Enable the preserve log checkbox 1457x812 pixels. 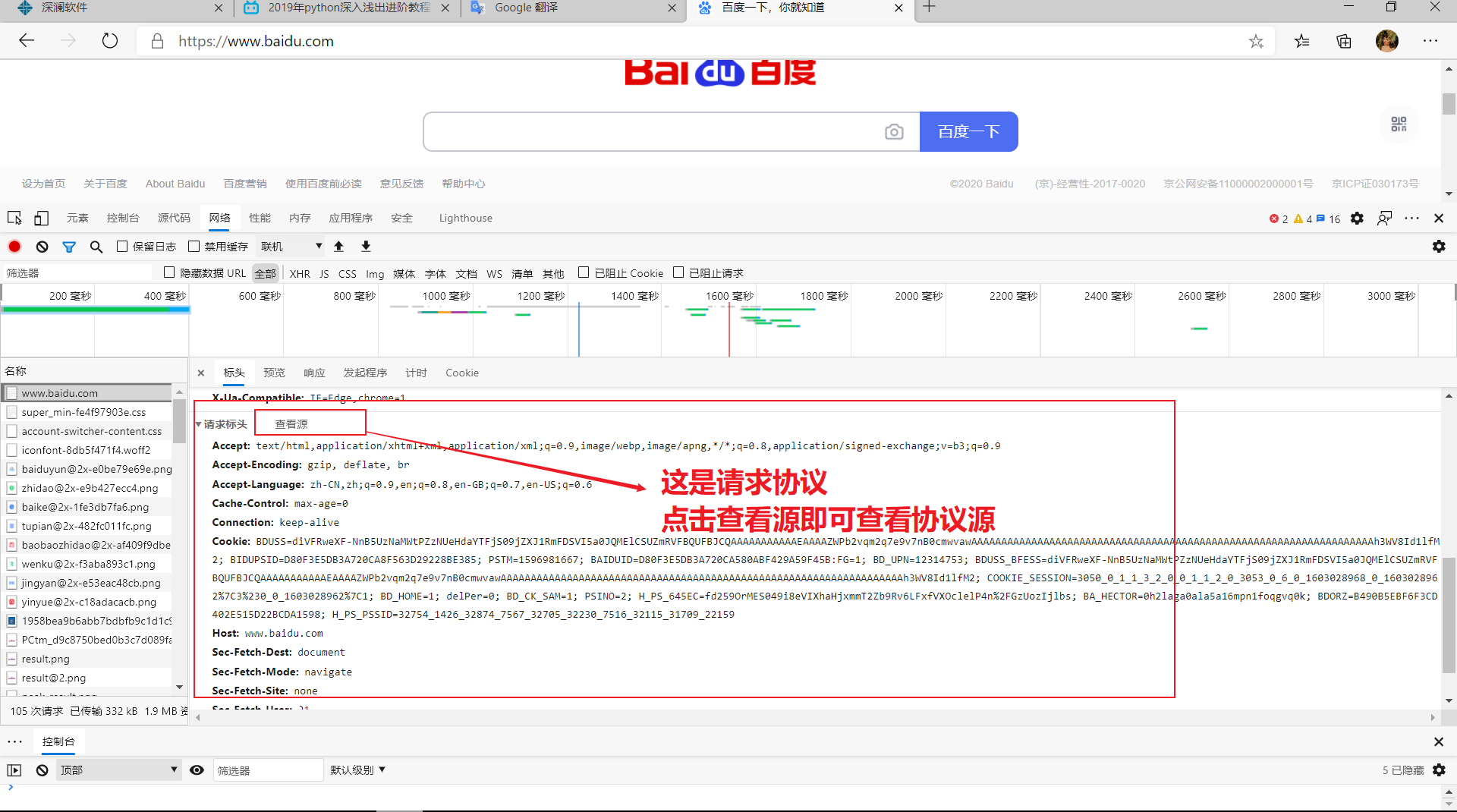click(122, 247)
